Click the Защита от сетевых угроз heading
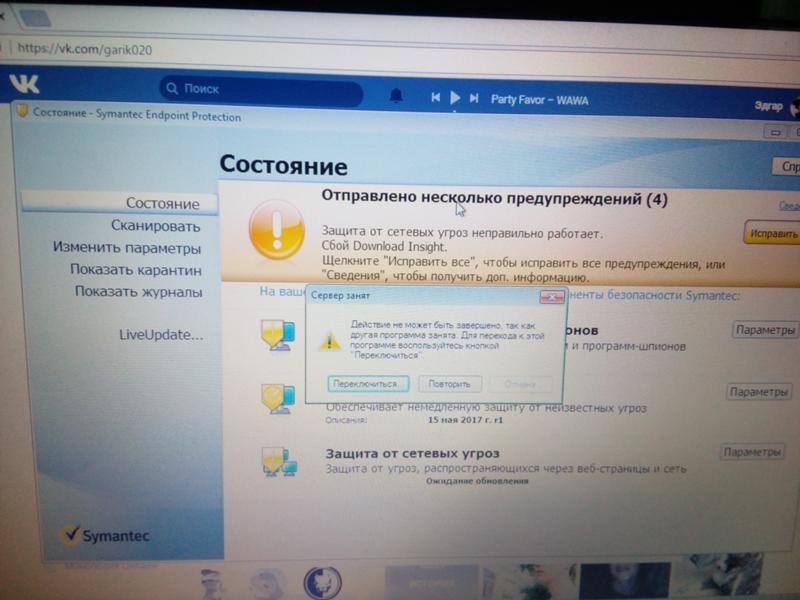Viewport: 800px width, 600px height. coord(412,454)
